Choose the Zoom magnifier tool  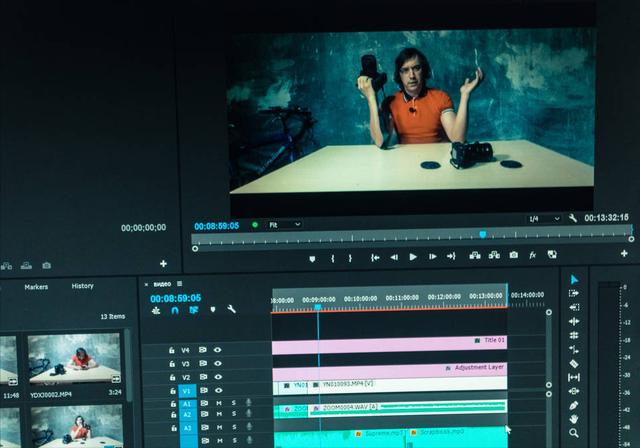click(574, 433)
